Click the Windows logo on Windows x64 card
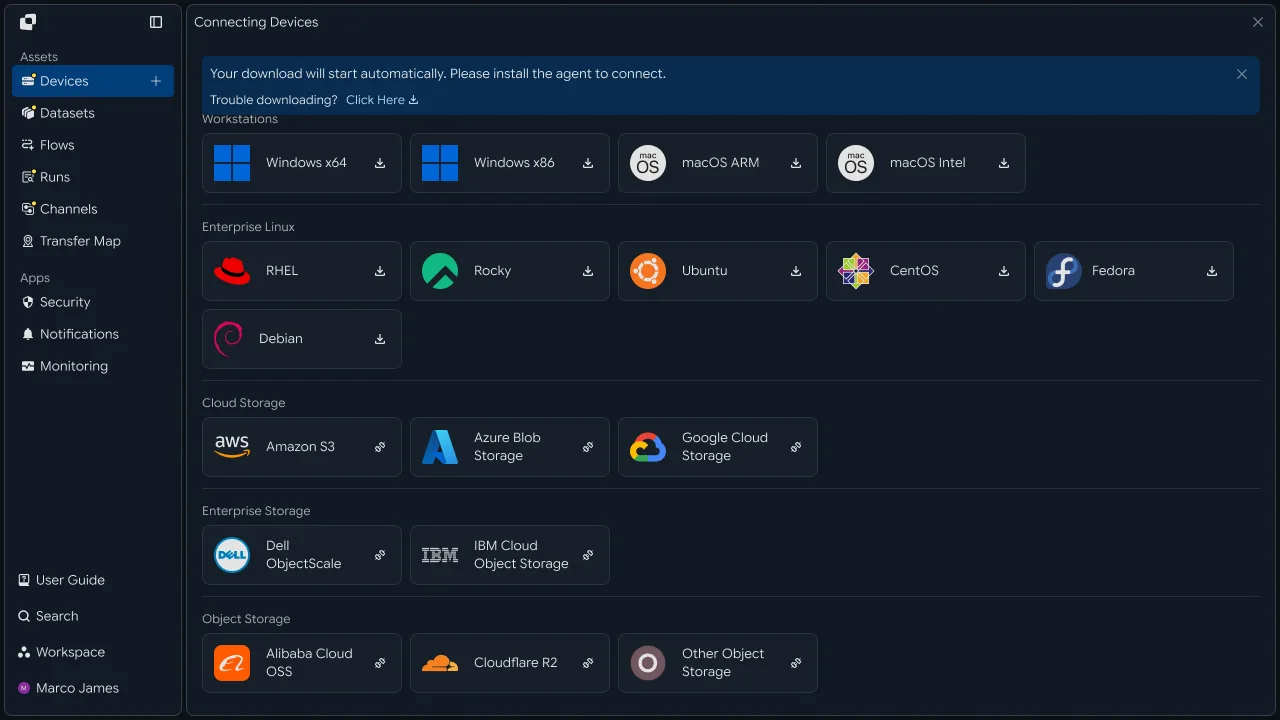The image size is (1280, 720). [232, 163]
